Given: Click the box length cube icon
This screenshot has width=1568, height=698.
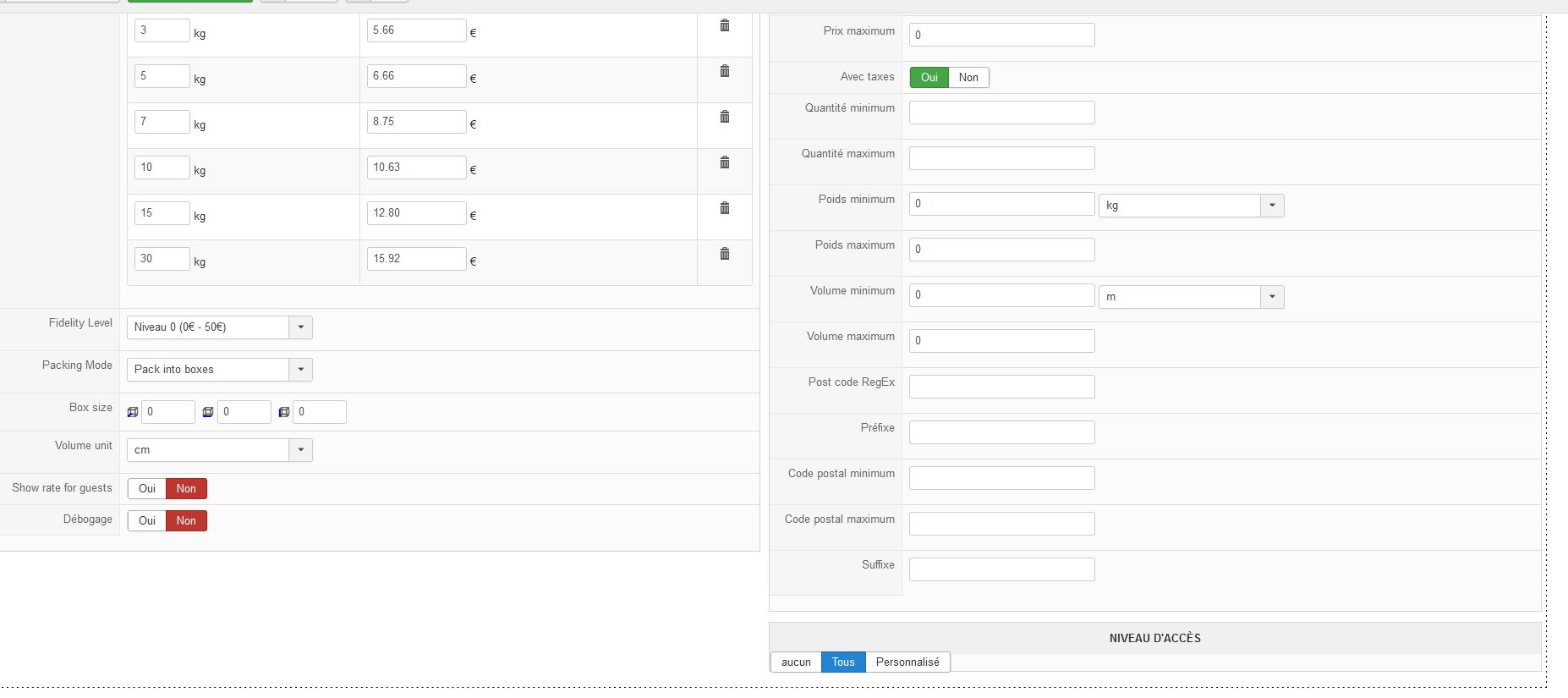Looking at the screenshot, I should click(133, 412).
